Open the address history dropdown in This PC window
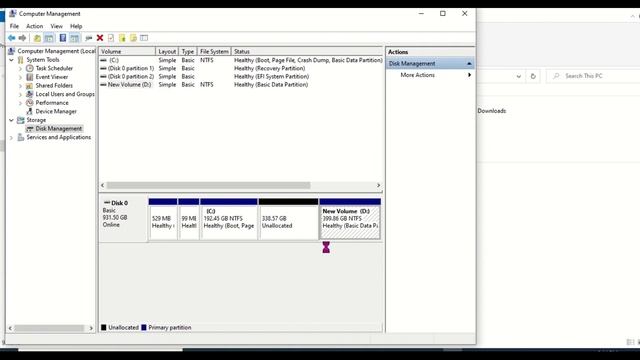This screenshot has width=640, height=360. tap(518, 76)
